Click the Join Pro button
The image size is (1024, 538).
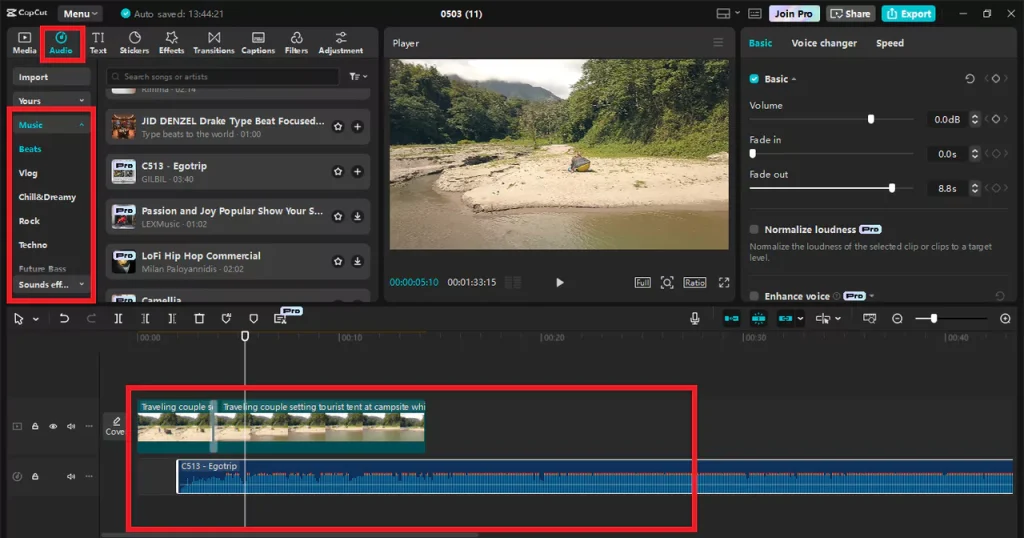(x=793, y=14)
